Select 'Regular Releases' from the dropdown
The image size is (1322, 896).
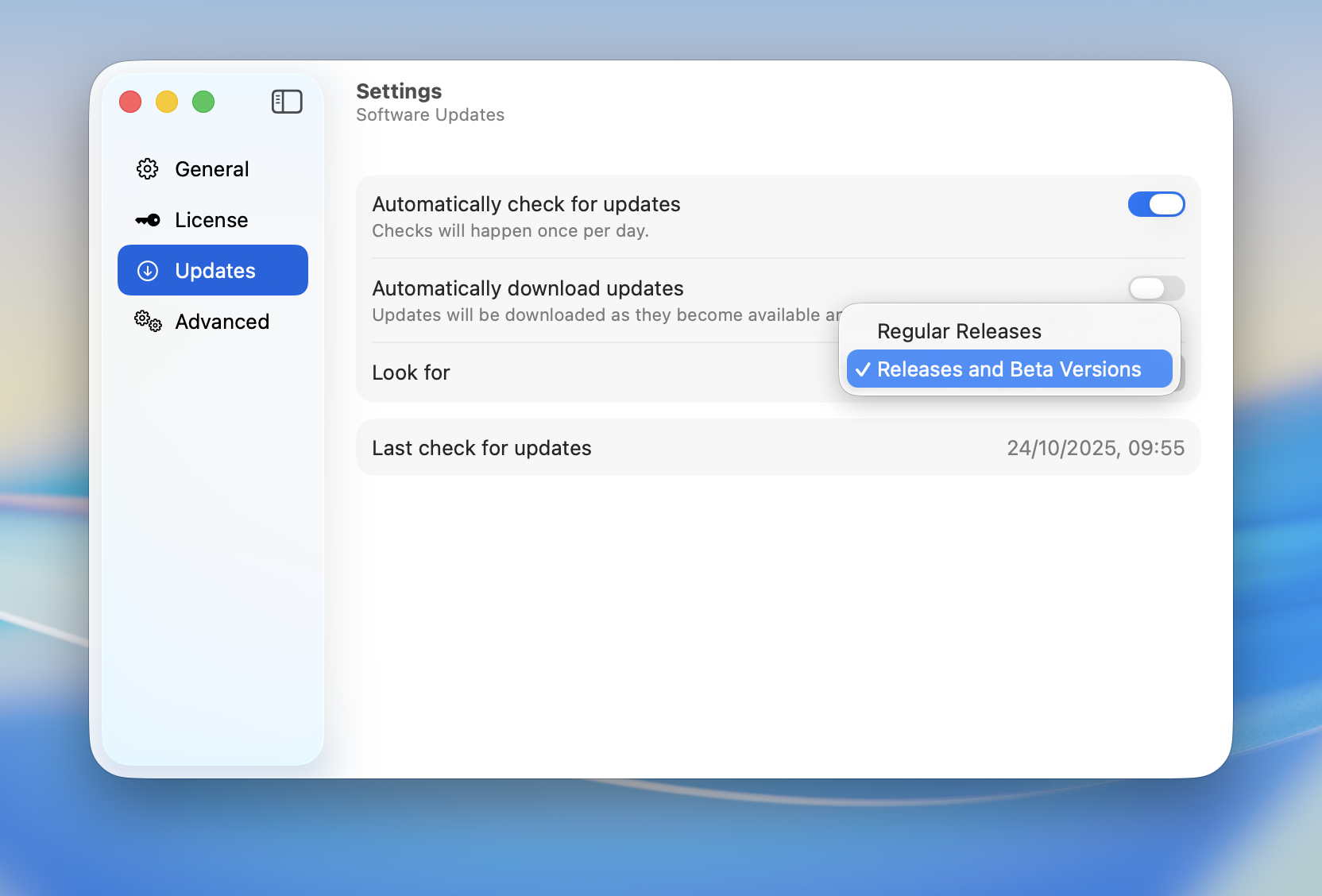pyautogui.click(x=958, y=330)
